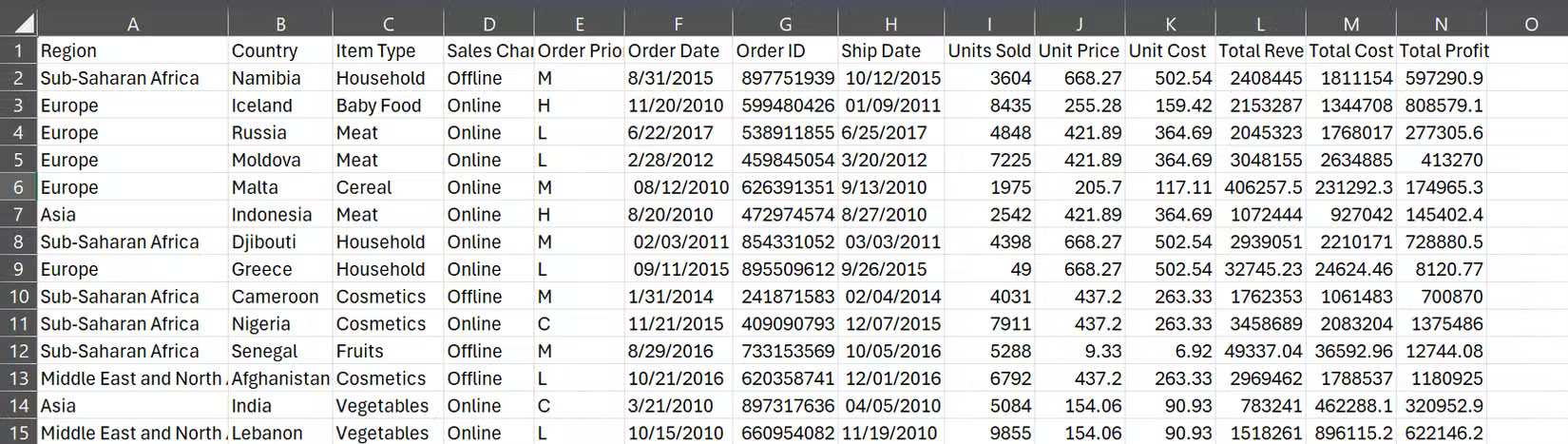Click the Afghanistan cell
Viewport: 1568px width, 444px height.
[x=280, y=378]
